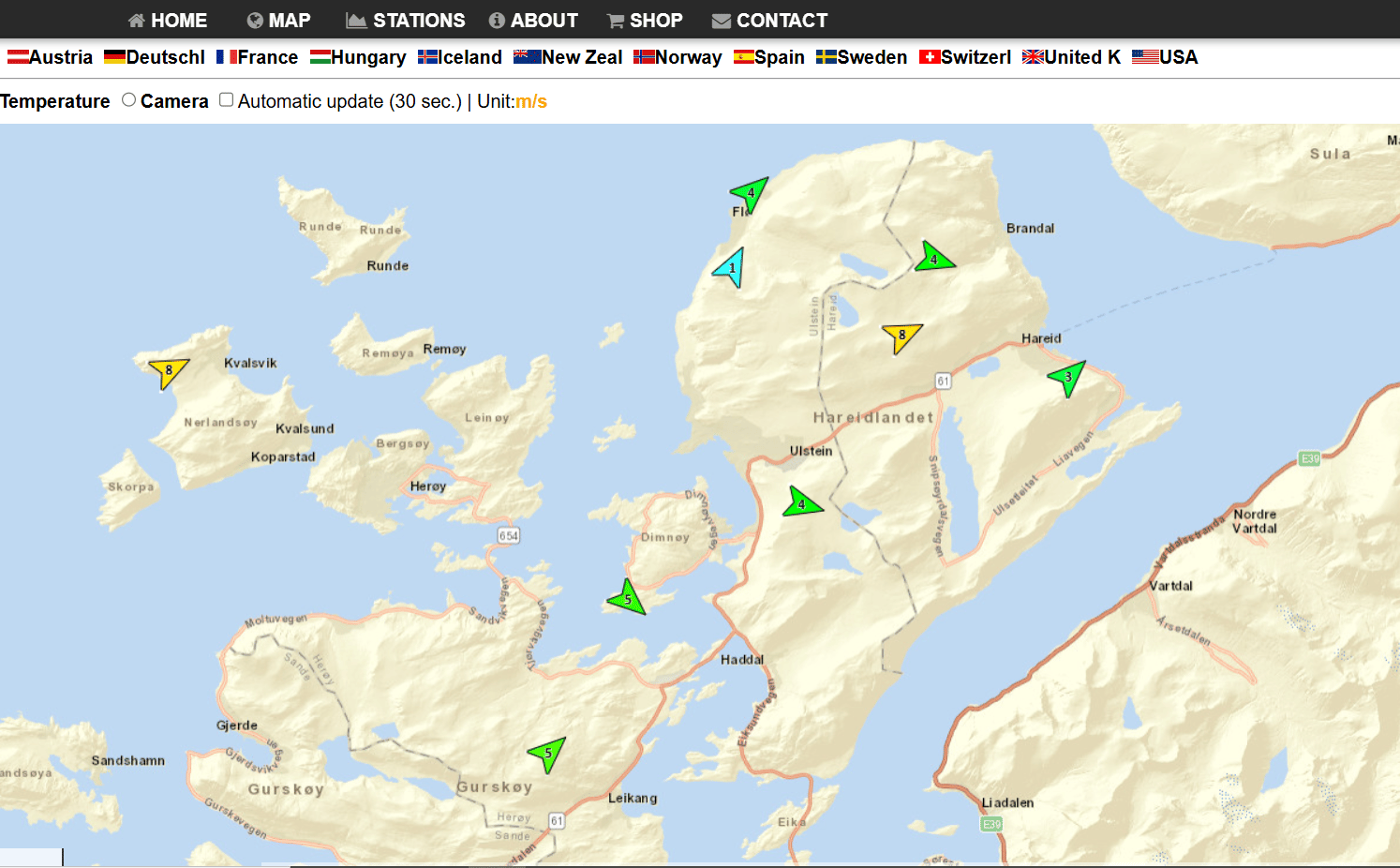The height and width of the screenshot is (868, 1400).
Task: Select the green wind marker south of Ulstein
Action: [801, 504]
